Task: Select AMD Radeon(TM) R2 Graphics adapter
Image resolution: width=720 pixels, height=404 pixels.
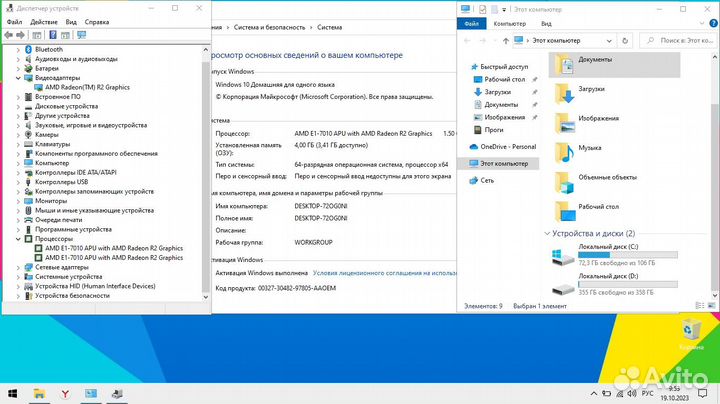Action: click(87, 87)
